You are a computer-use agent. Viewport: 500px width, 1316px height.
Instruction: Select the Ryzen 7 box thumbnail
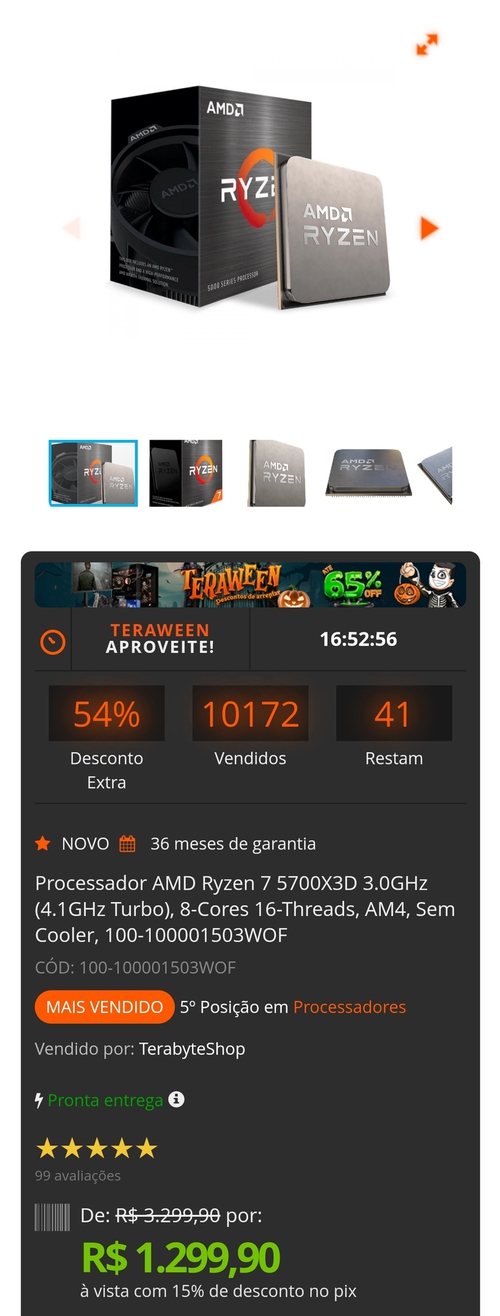pos(186,473)
